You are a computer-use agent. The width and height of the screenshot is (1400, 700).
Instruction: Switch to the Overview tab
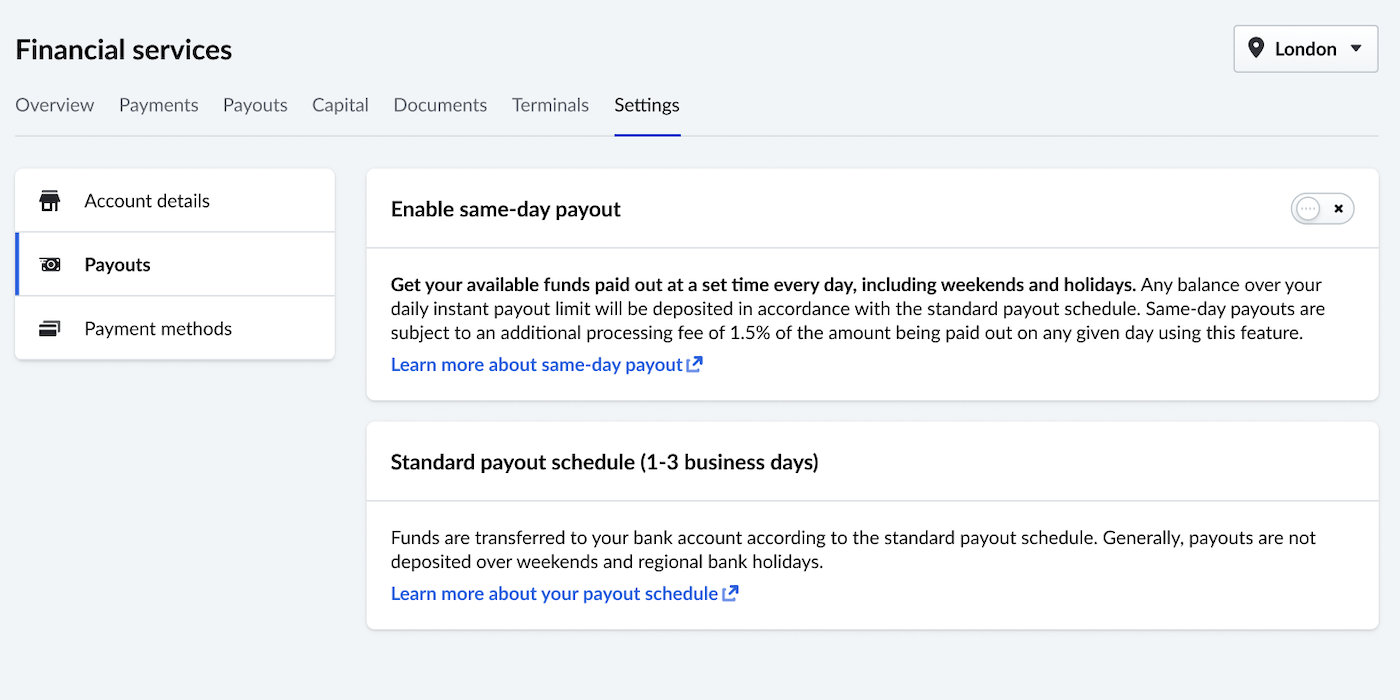point(55,105)
